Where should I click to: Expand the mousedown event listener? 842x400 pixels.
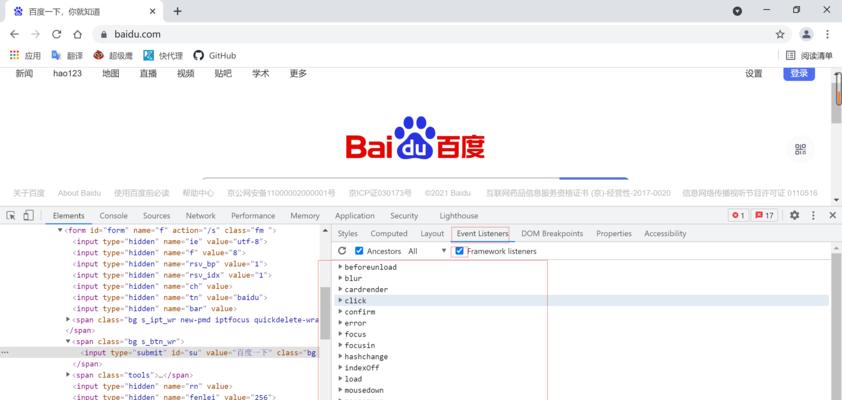pyautogui.click(x=340, y=390)
